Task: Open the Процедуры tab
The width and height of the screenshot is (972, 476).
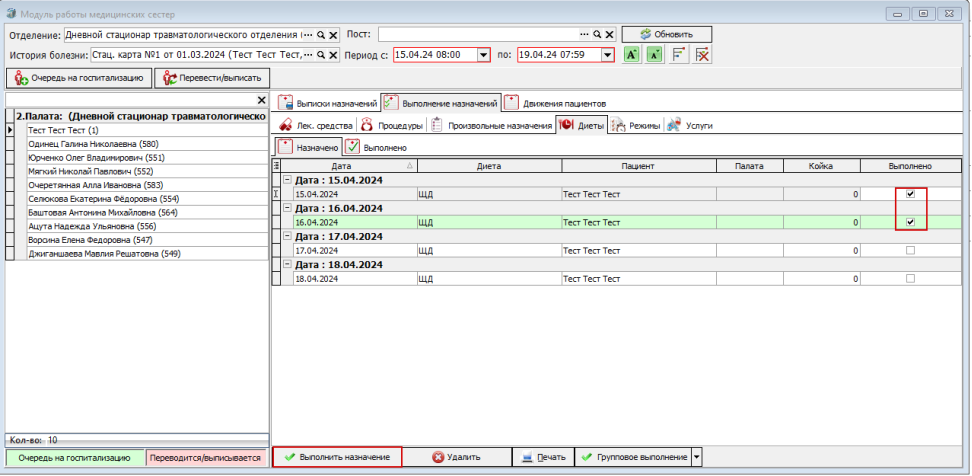Action: 392,125
